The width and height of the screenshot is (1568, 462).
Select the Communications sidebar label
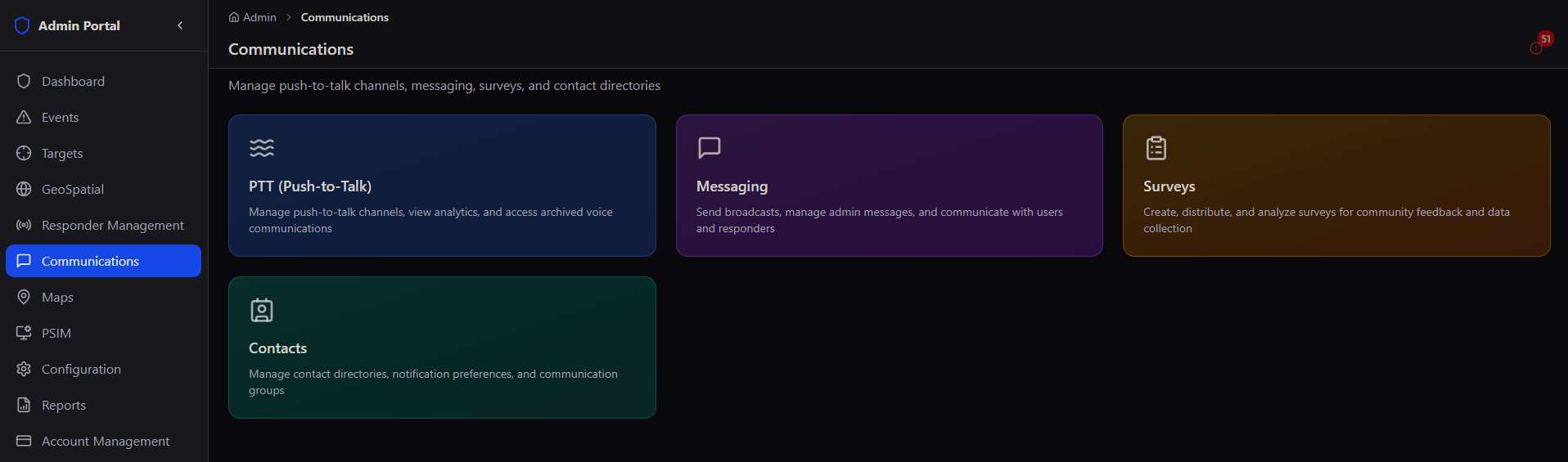90,261
